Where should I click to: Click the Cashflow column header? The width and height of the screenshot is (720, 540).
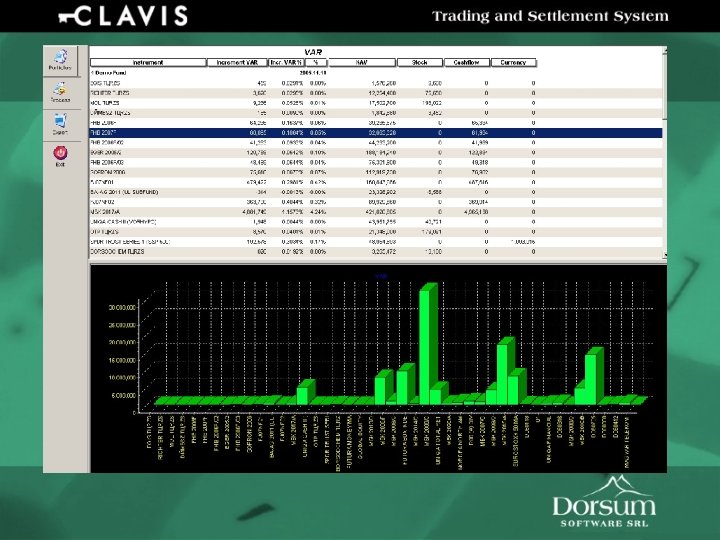click(x=467, y=62)
